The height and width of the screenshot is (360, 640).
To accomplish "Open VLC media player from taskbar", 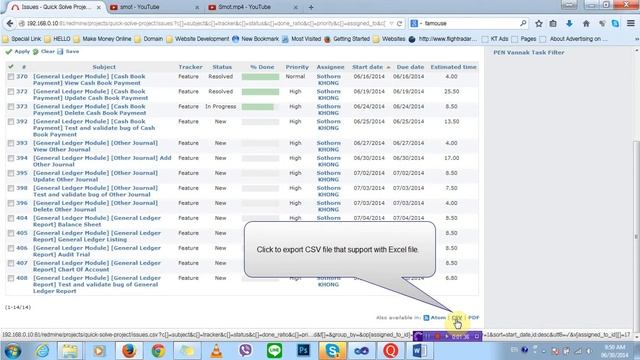I will coord(216,351).
